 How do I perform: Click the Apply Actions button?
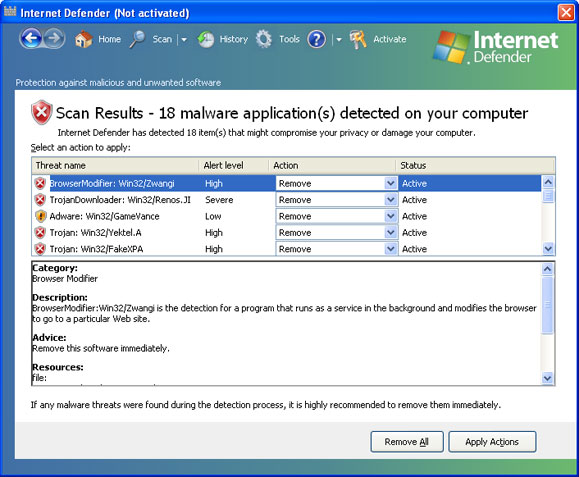492,442
